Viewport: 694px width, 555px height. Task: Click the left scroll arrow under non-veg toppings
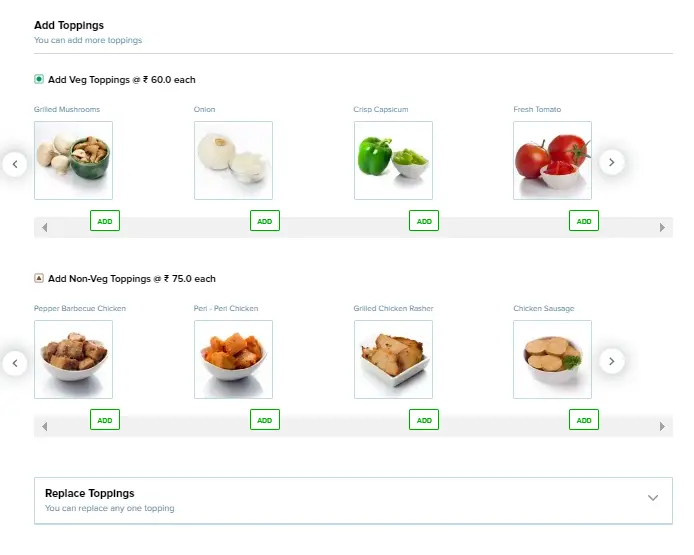coord(44,427)
